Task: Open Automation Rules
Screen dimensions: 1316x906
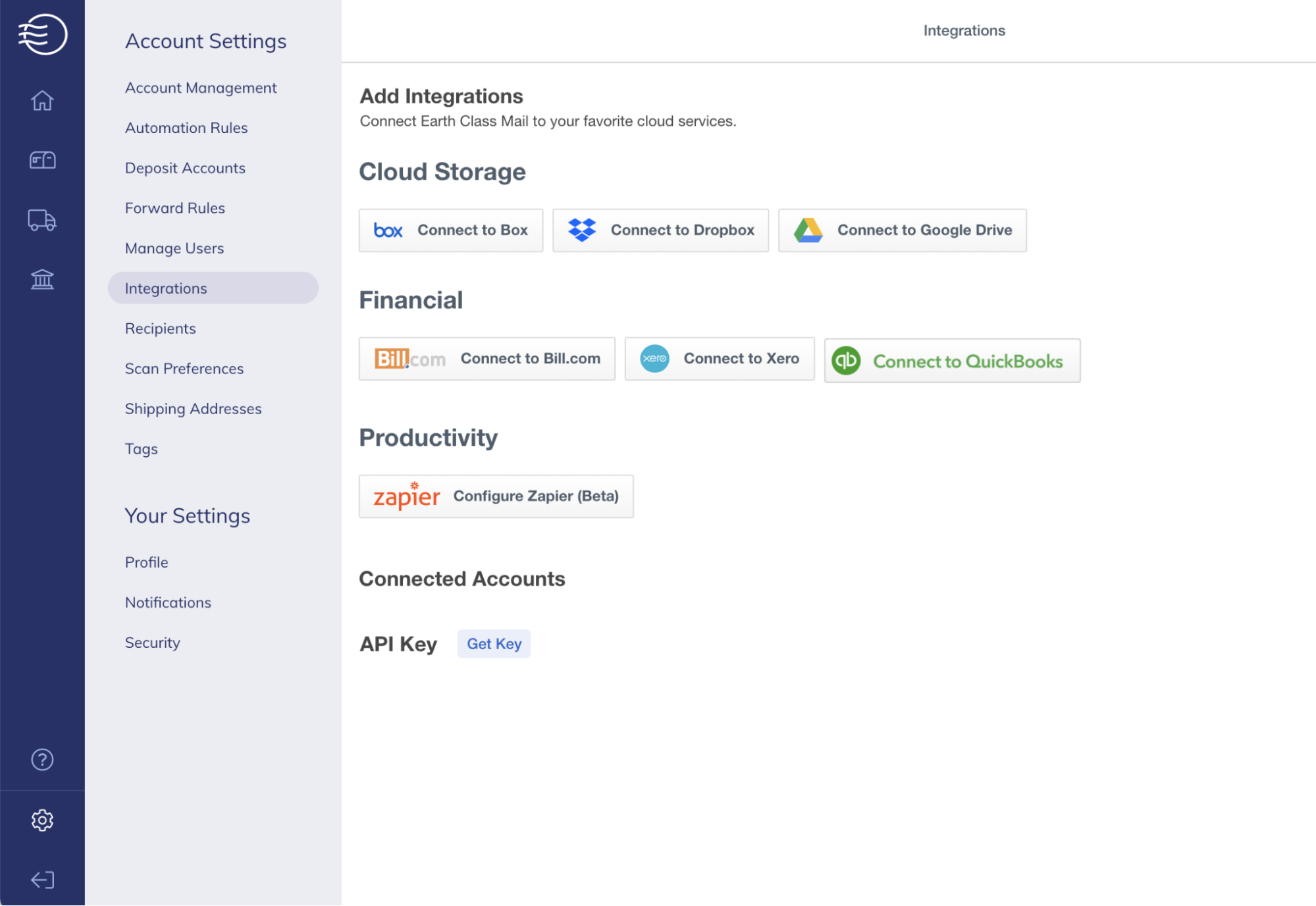Action: pos(186,128)
